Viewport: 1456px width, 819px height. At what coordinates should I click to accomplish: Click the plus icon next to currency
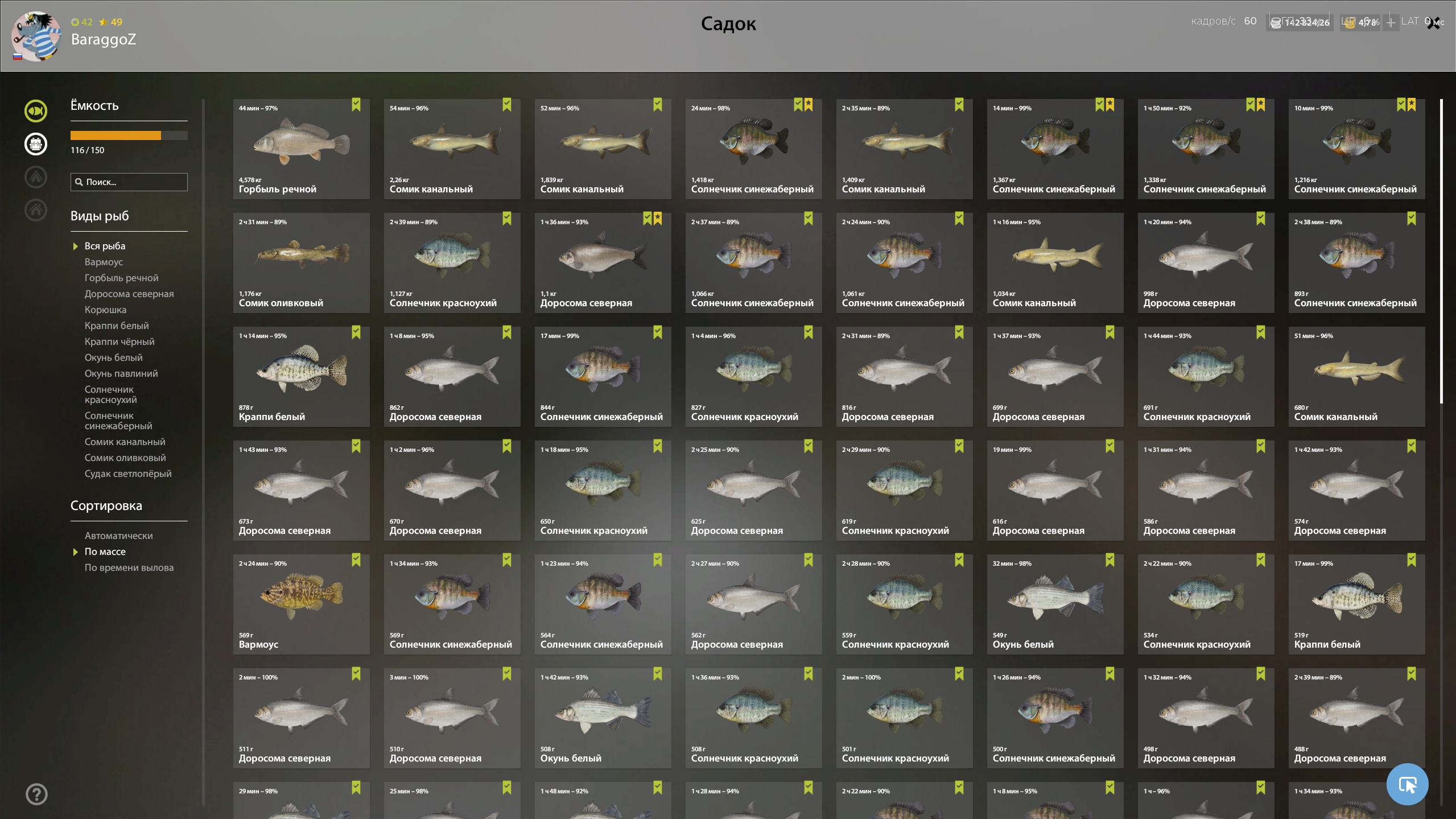coord(1391,23)
